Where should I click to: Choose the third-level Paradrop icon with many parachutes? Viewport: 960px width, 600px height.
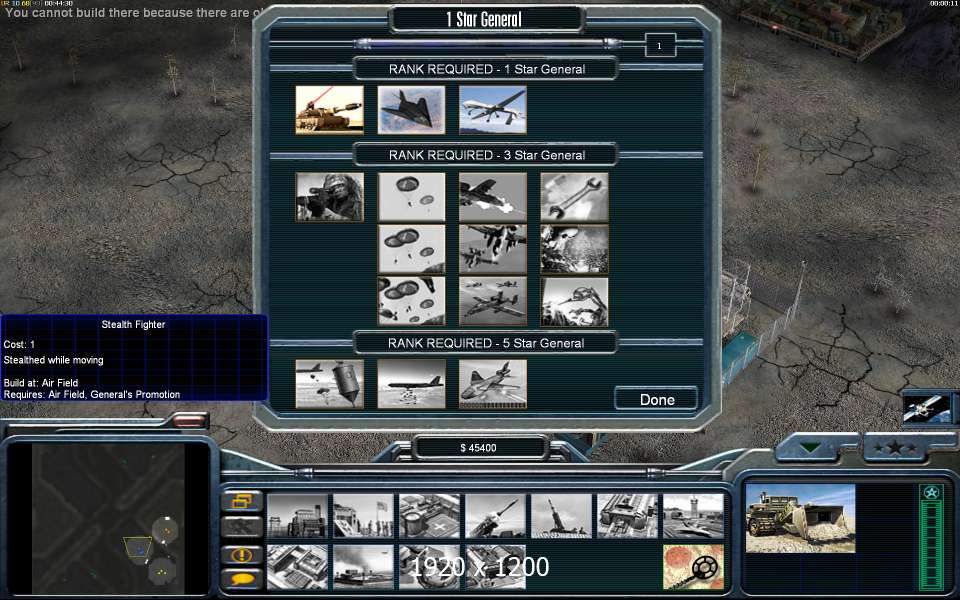click(411, 301)
